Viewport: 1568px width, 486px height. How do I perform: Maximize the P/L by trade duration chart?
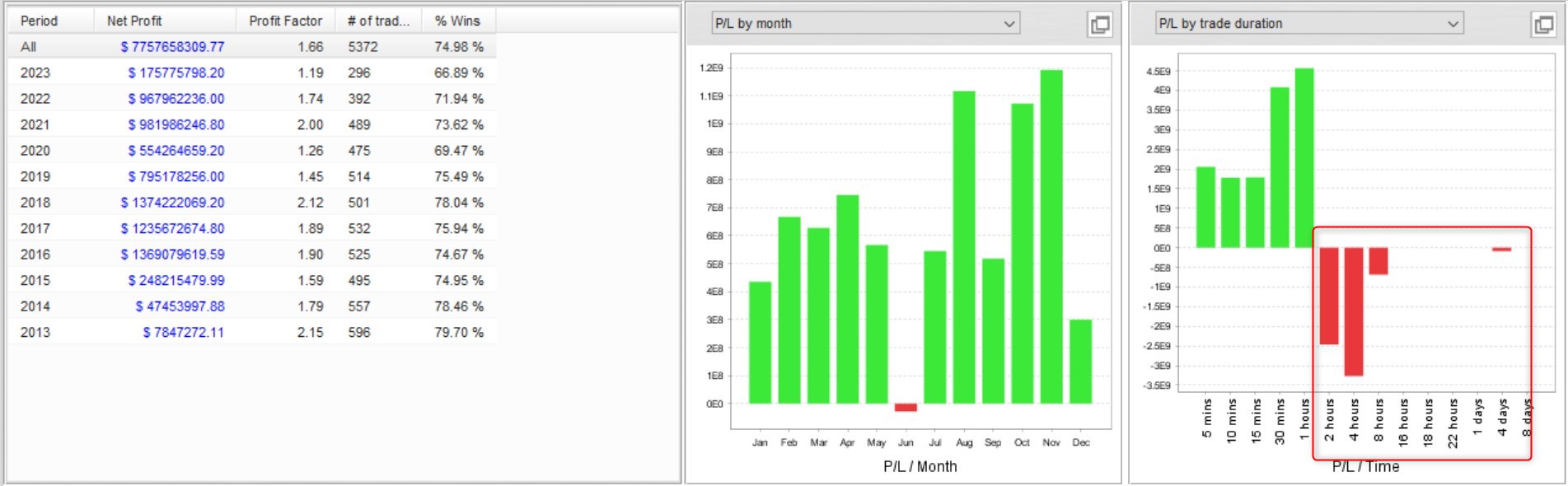(x=1543, y=25)
